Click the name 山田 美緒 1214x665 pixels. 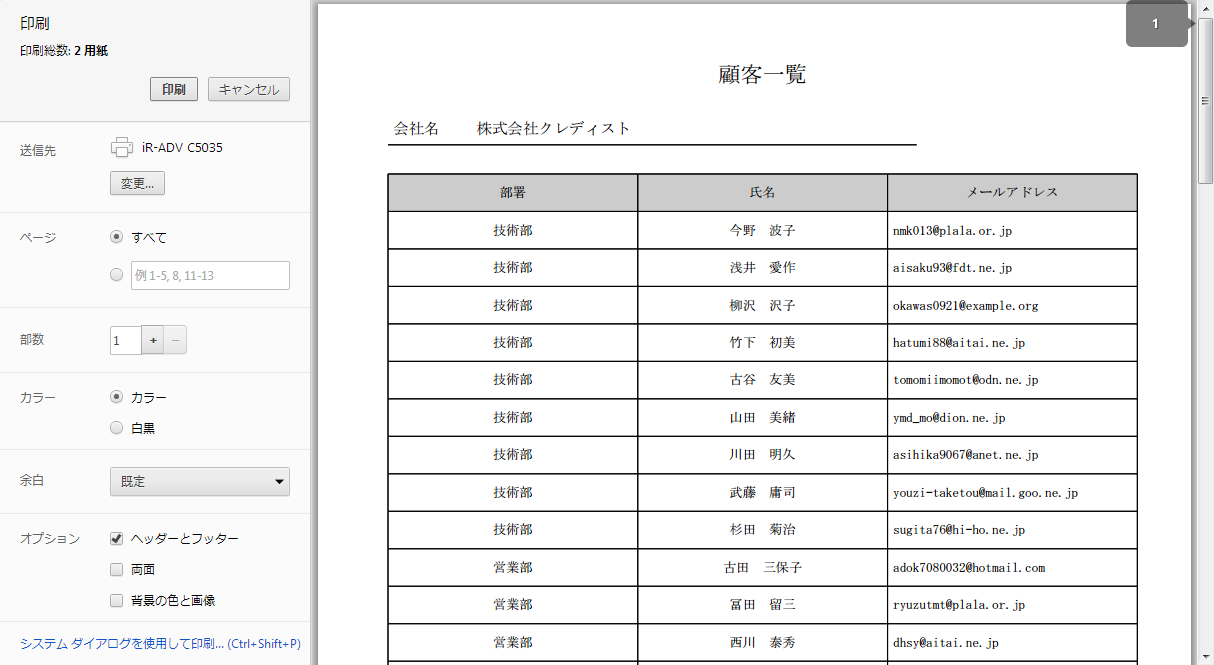[763, 417]
